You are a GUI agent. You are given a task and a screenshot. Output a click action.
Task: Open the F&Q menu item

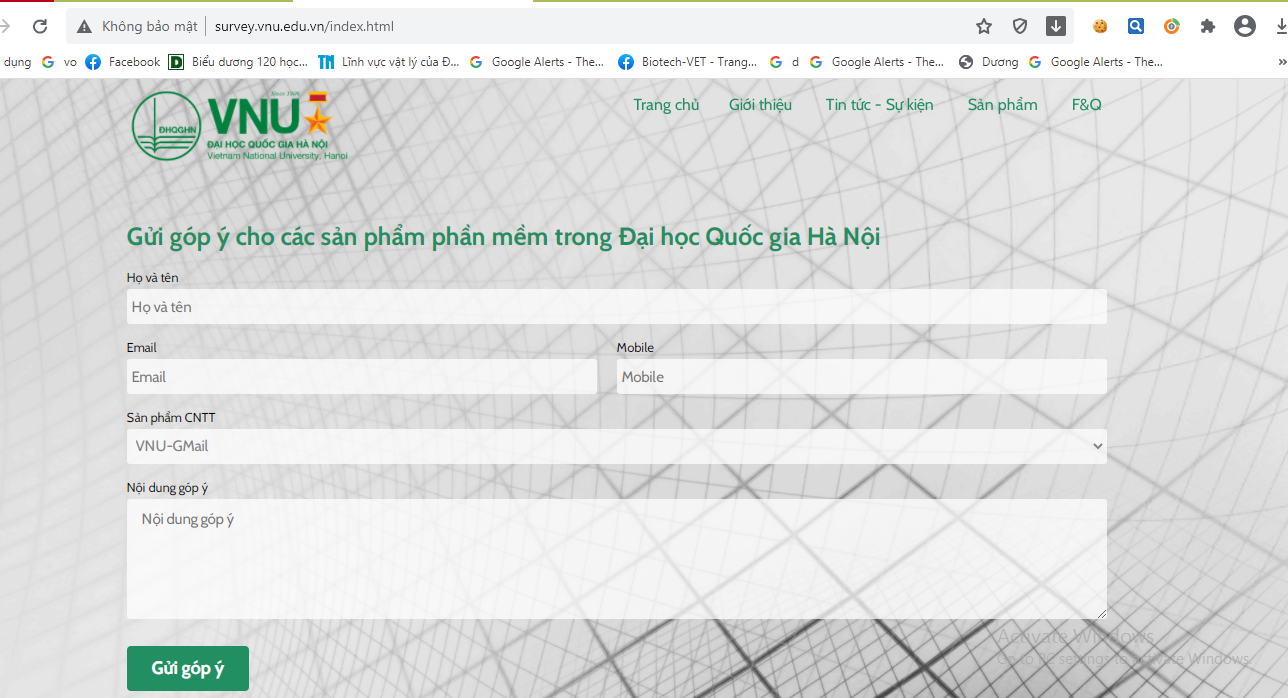(1087, 105)
